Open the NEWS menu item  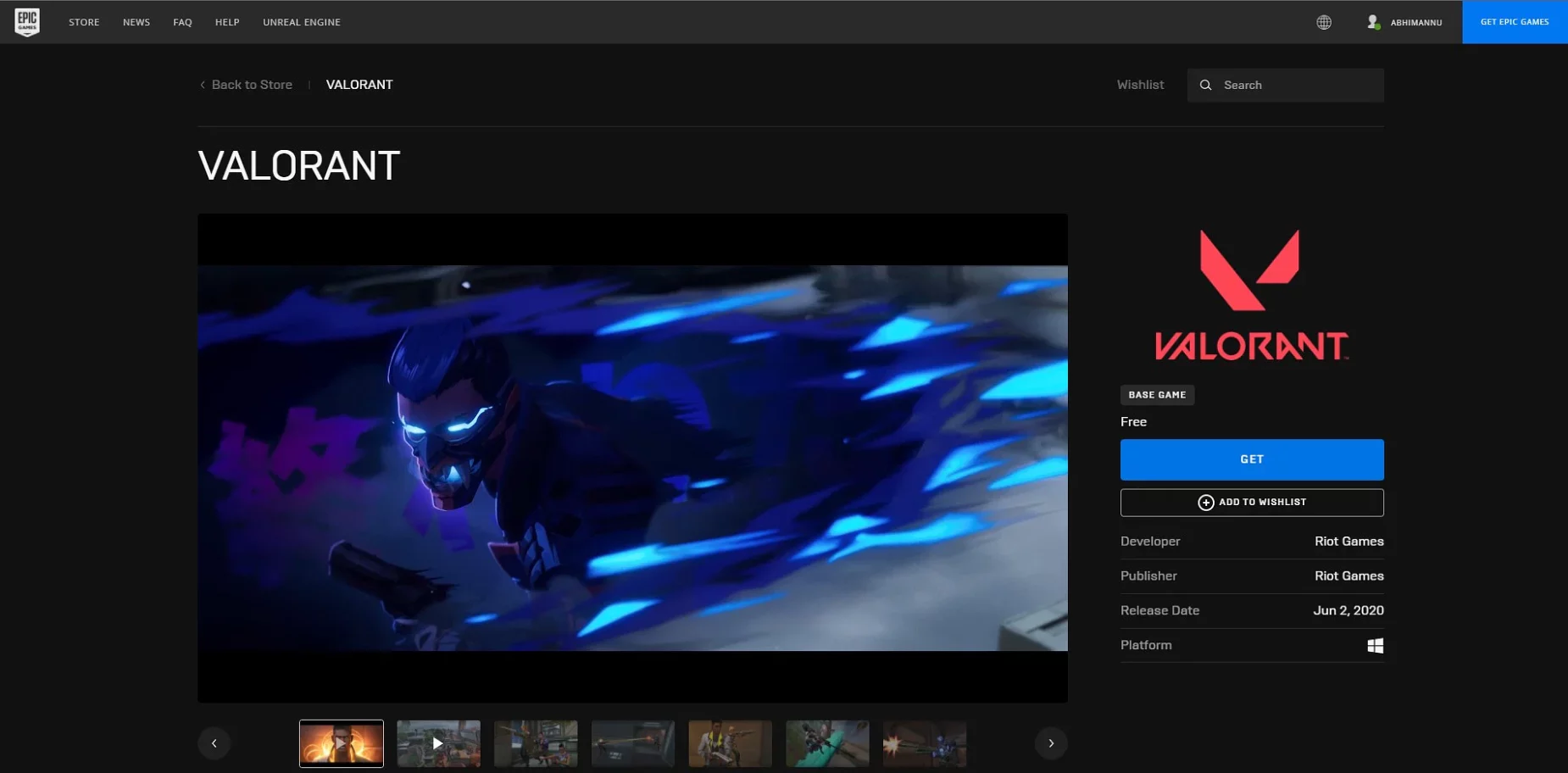(x=136, y=22)
